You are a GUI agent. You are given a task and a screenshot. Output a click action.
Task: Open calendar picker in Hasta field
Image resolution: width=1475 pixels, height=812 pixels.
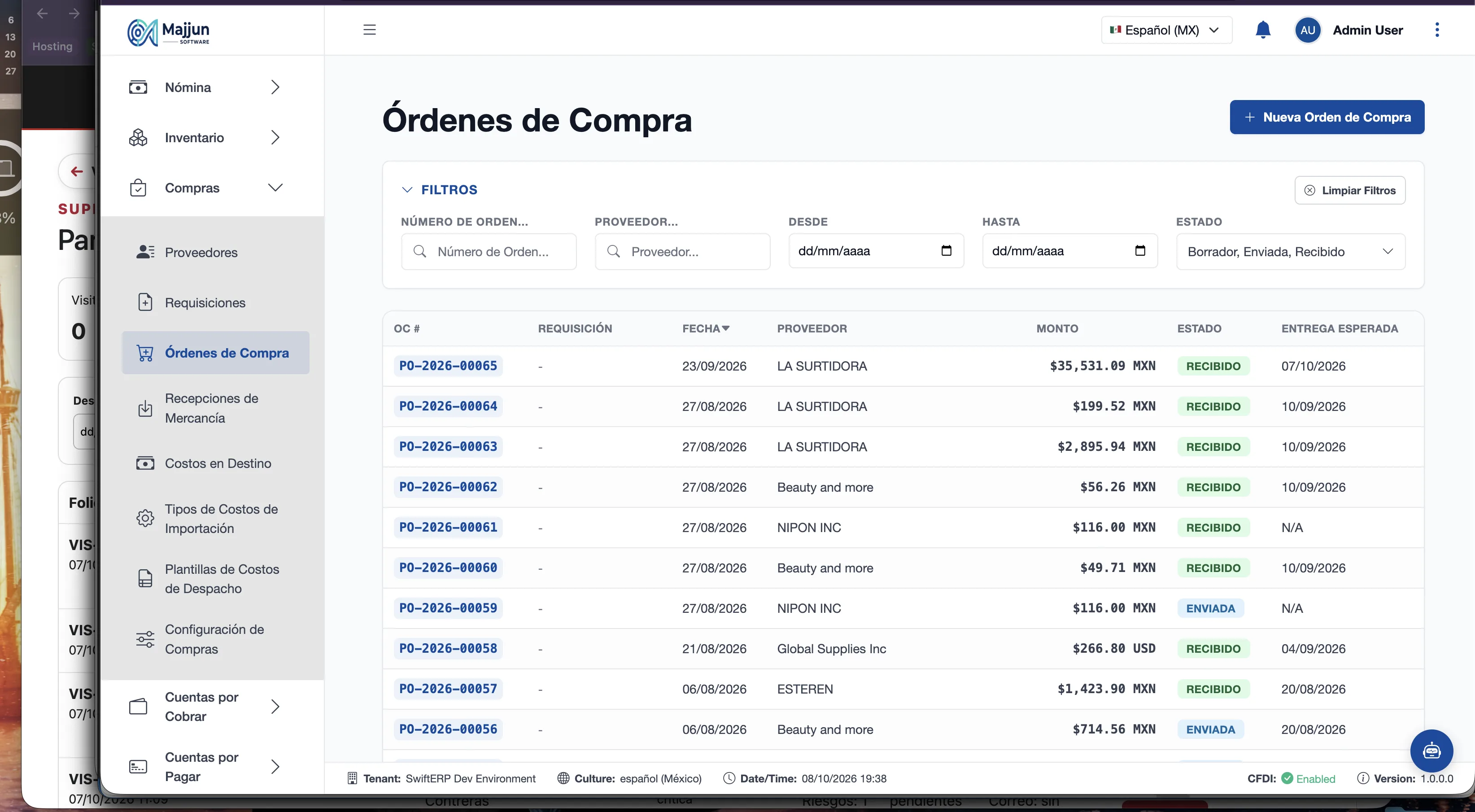(x=1139, y=250)
